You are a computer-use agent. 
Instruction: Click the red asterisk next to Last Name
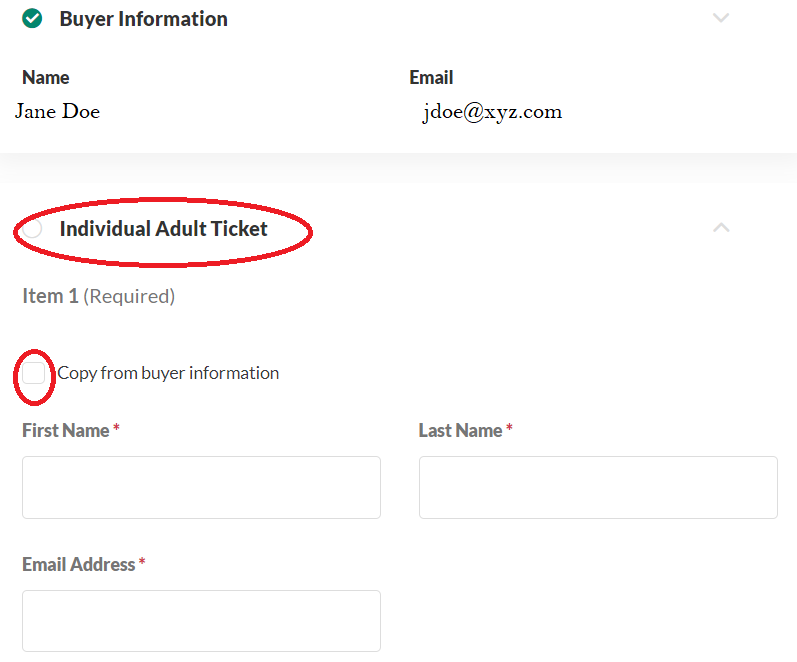pyautogui.click(x=509, y=429)
